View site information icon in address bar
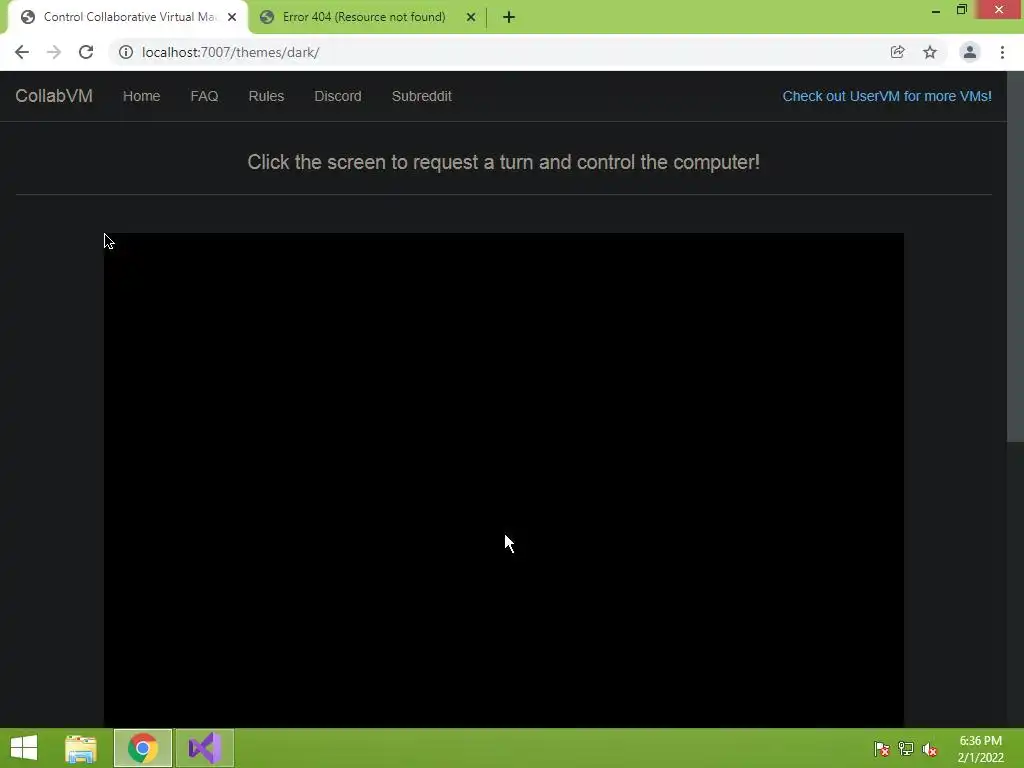The image size is (1024, 768). coord(125,52)
